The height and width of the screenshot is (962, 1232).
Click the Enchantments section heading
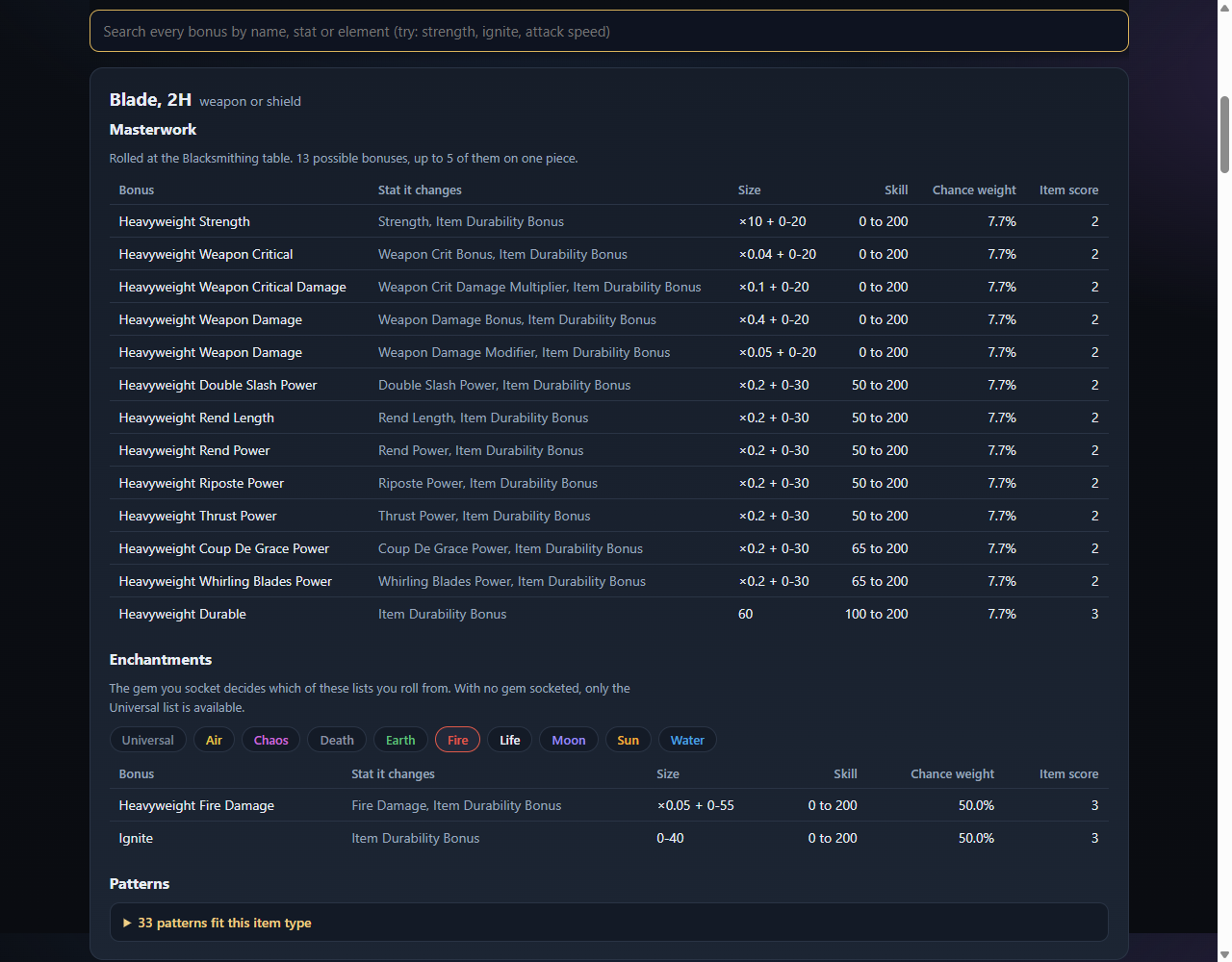(161, 659)
